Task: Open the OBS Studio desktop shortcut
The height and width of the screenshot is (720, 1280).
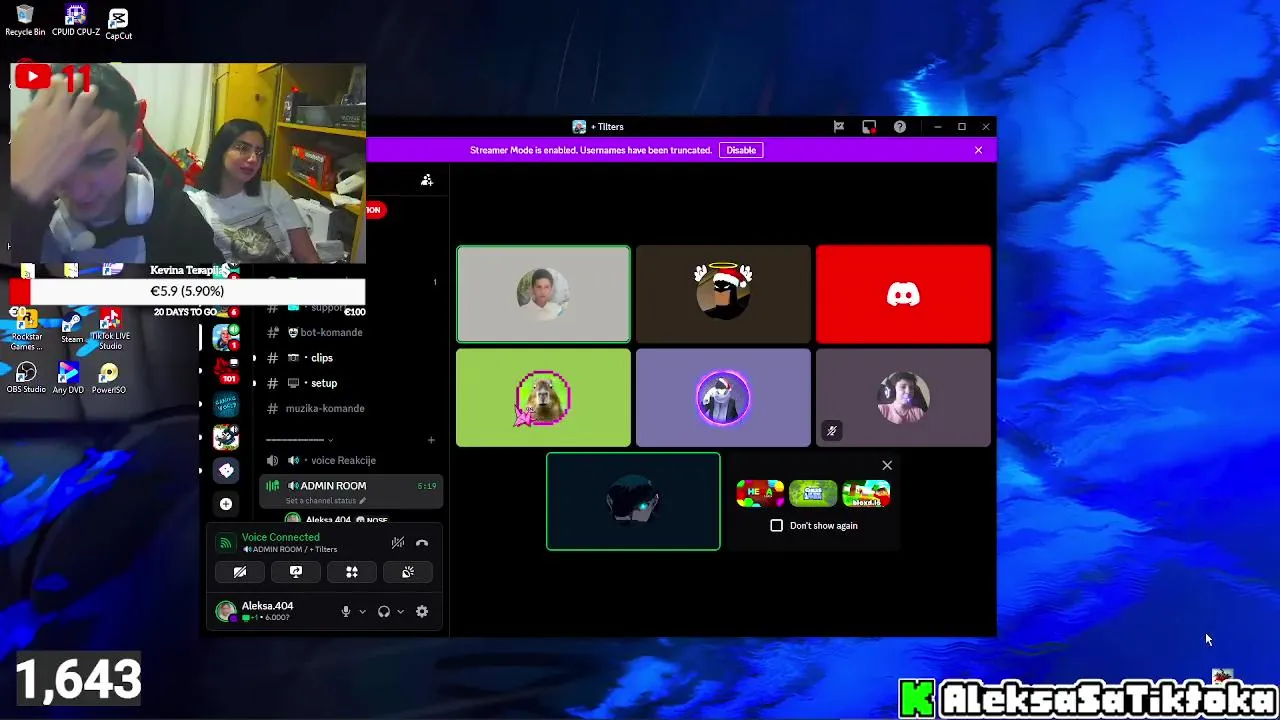Action: pyautogui.click(x=26, y=378)
